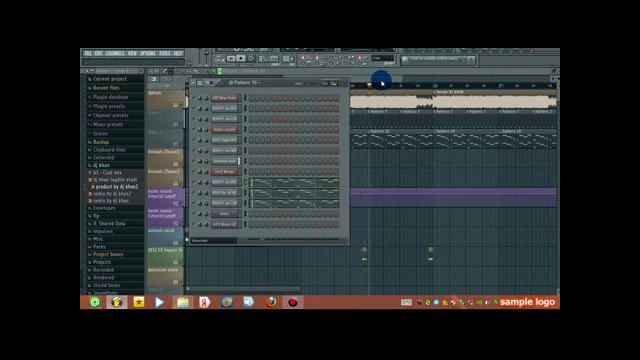640x360 pixels.
Task: Select the animals vocal playlist track label
Action: pos(165,237)
